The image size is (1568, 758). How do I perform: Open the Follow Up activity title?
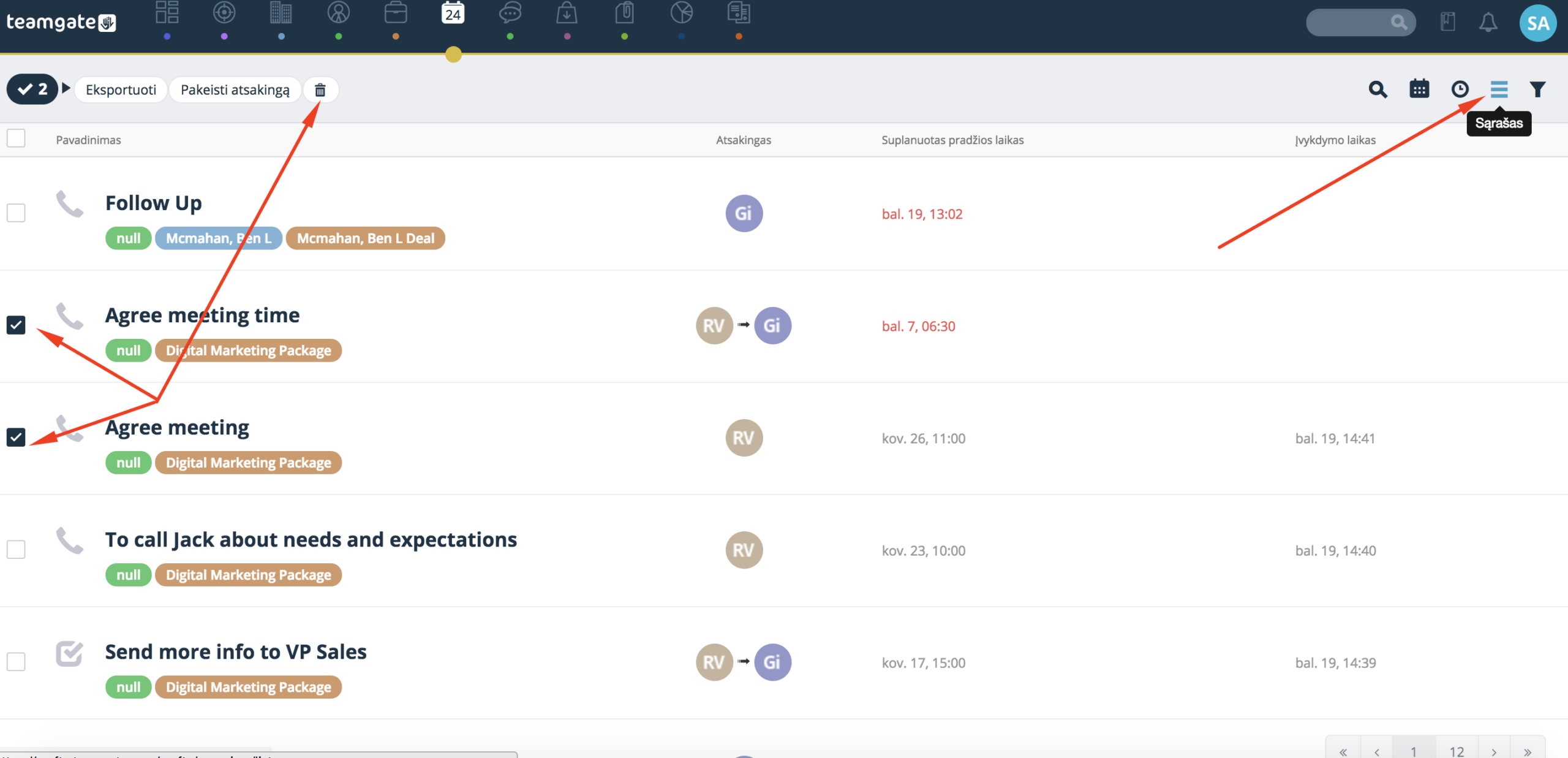[153, 203]
